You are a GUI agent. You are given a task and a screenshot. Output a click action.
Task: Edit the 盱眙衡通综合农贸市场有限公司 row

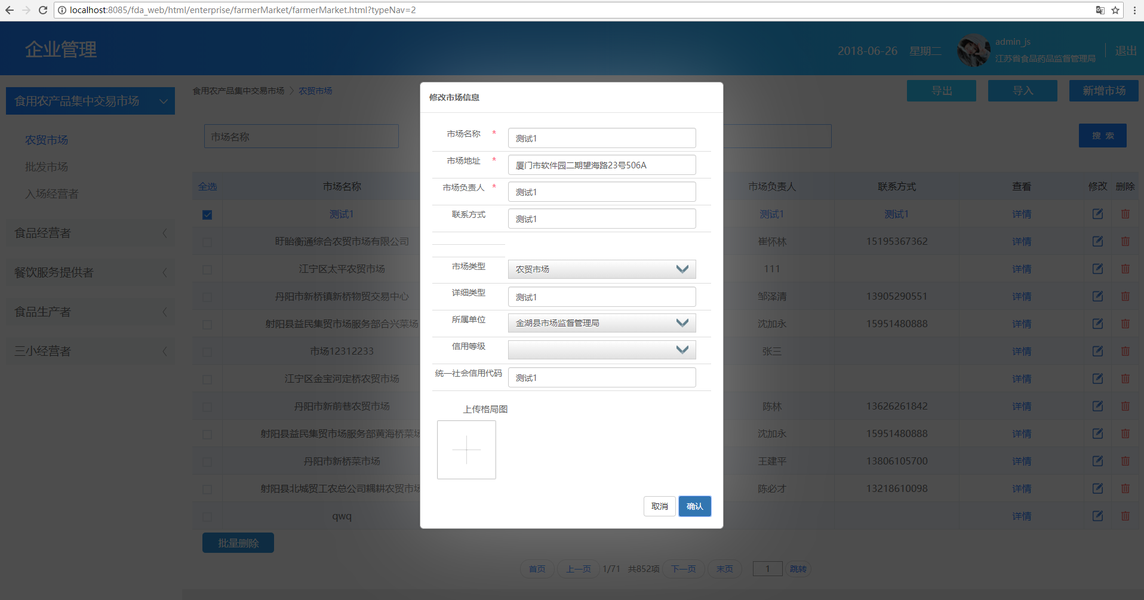pyautogui.click(x=1097, y=241)
